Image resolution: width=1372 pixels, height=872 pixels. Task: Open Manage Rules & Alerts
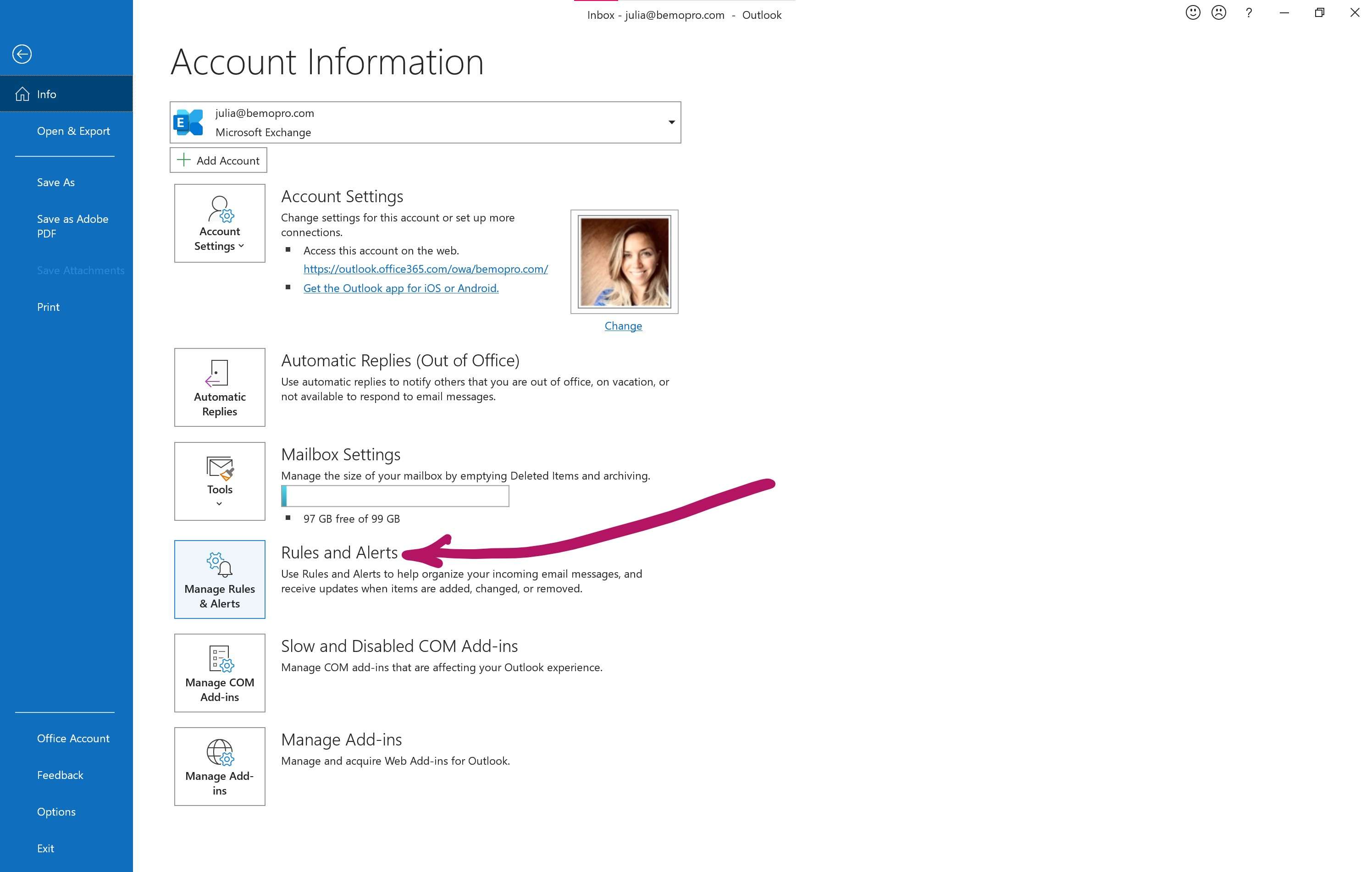pyautogui.click(x=220, y=579)
